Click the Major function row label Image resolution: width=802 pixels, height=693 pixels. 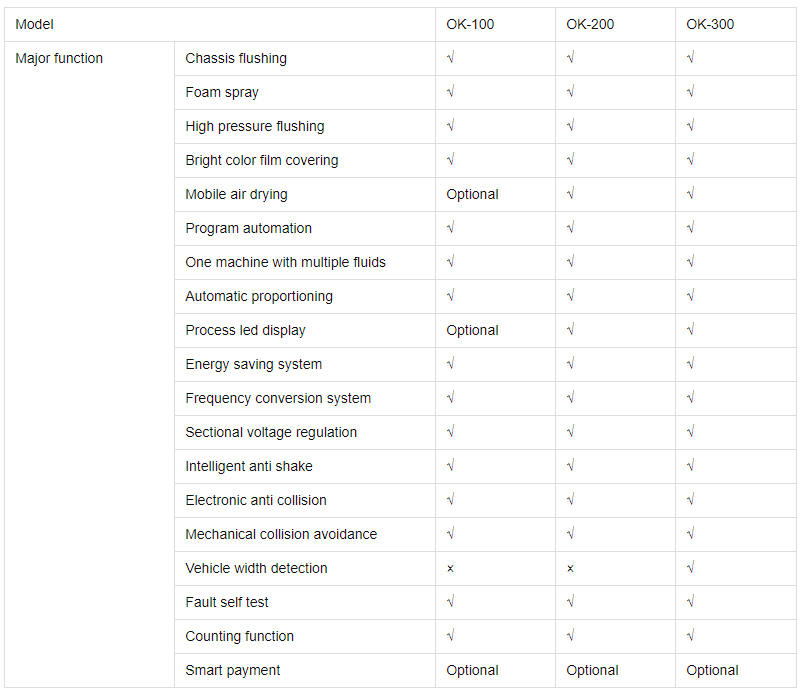pos(59,58)
